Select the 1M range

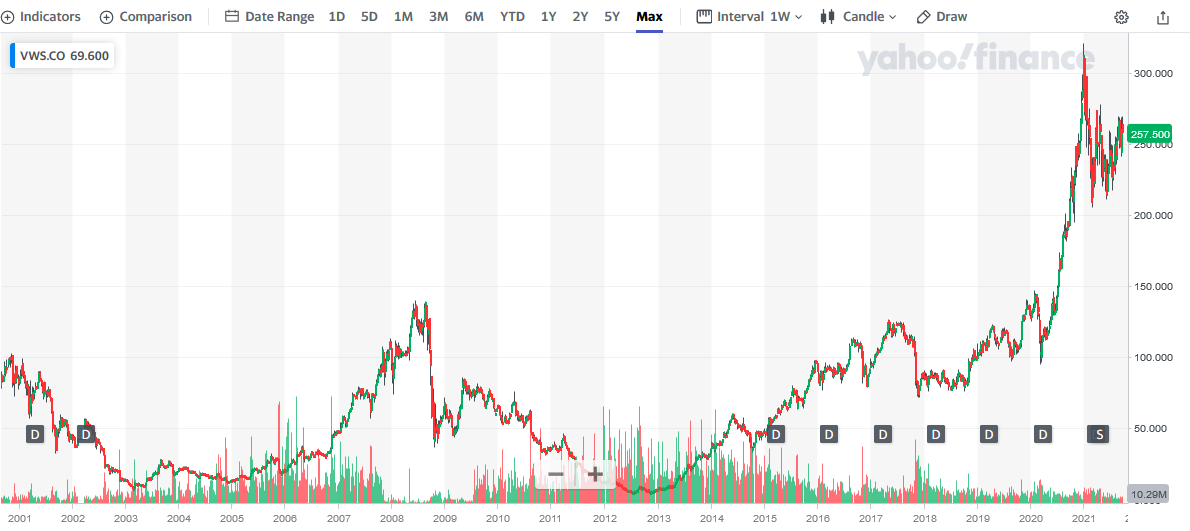[x=403, y=17]
